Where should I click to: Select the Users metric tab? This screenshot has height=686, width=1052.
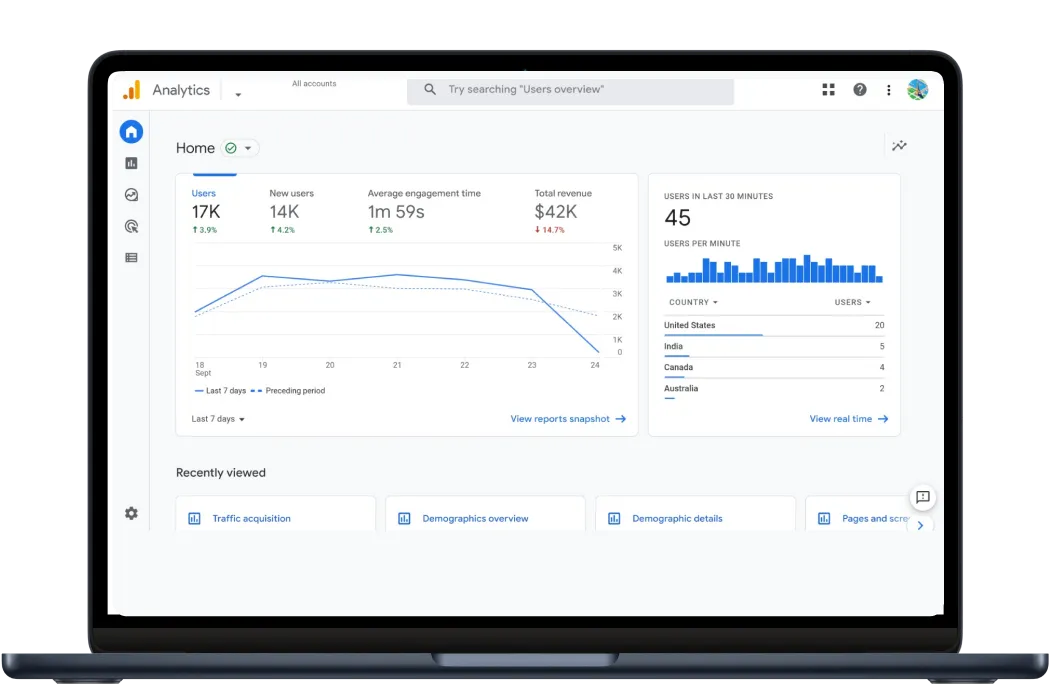207,211
